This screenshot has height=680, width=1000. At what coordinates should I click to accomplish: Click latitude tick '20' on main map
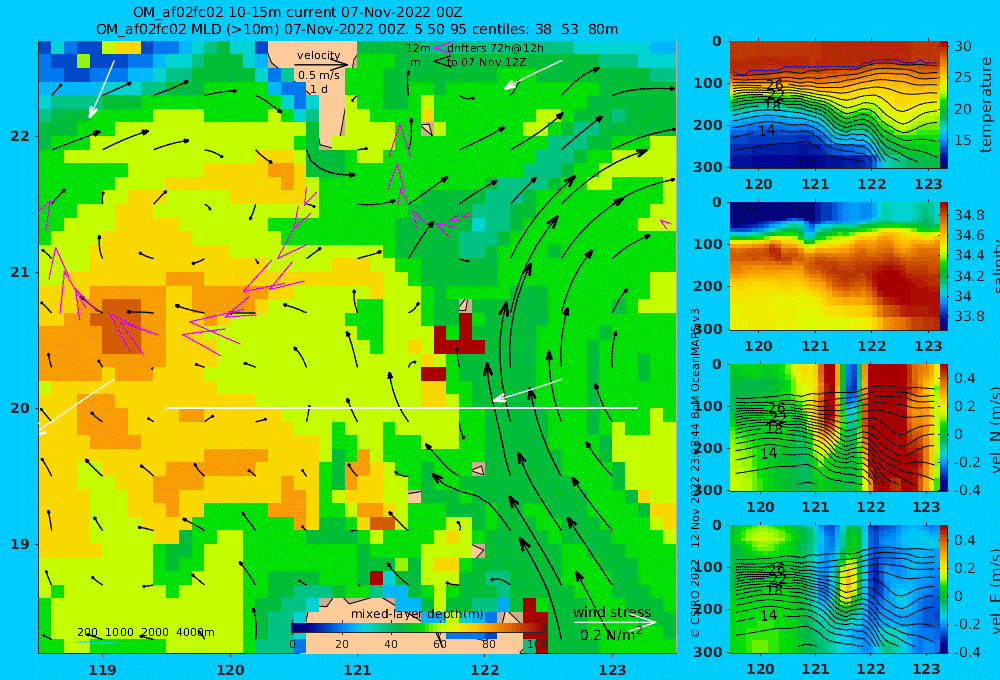coord(20,408)
